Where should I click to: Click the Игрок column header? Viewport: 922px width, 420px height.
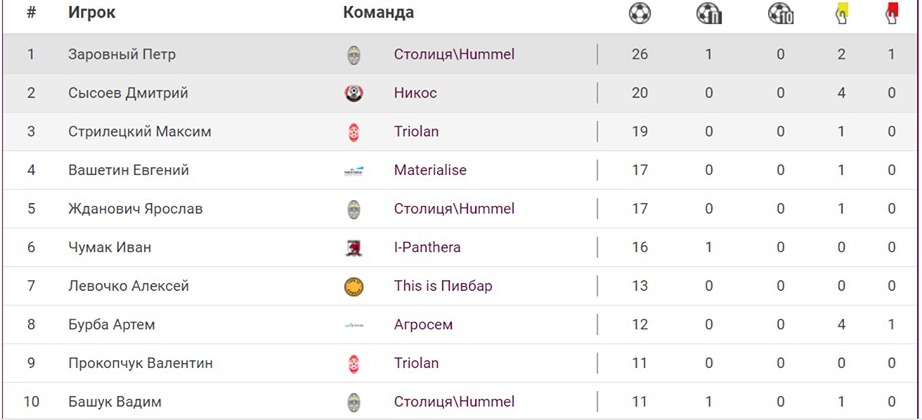point(92,13)
